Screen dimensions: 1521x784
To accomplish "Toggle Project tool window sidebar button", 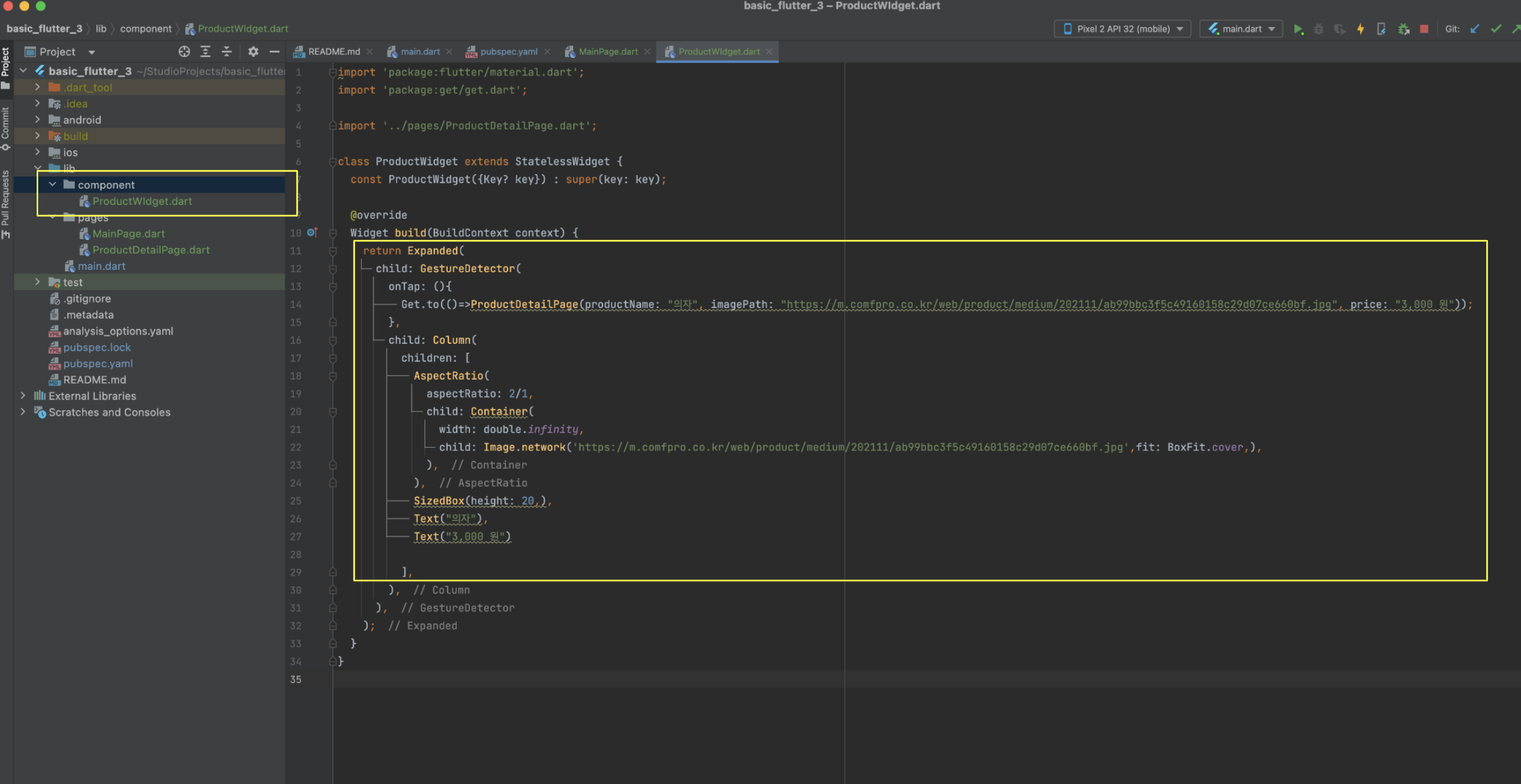I will [5, 66].
